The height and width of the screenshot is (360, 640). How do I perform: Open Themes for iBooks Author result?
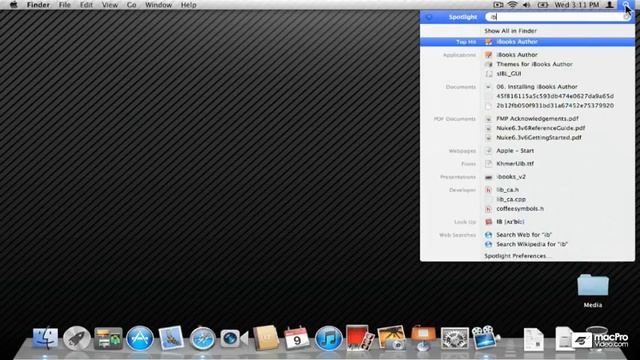point(527,64)
